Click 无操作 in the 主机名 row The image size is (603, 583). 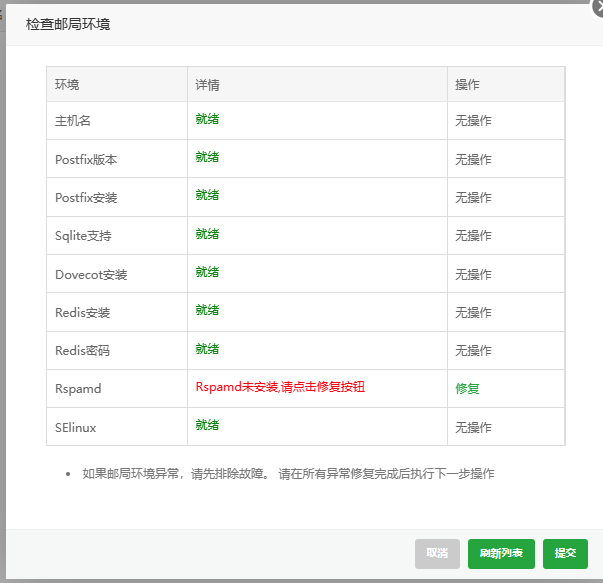[473, 121]
